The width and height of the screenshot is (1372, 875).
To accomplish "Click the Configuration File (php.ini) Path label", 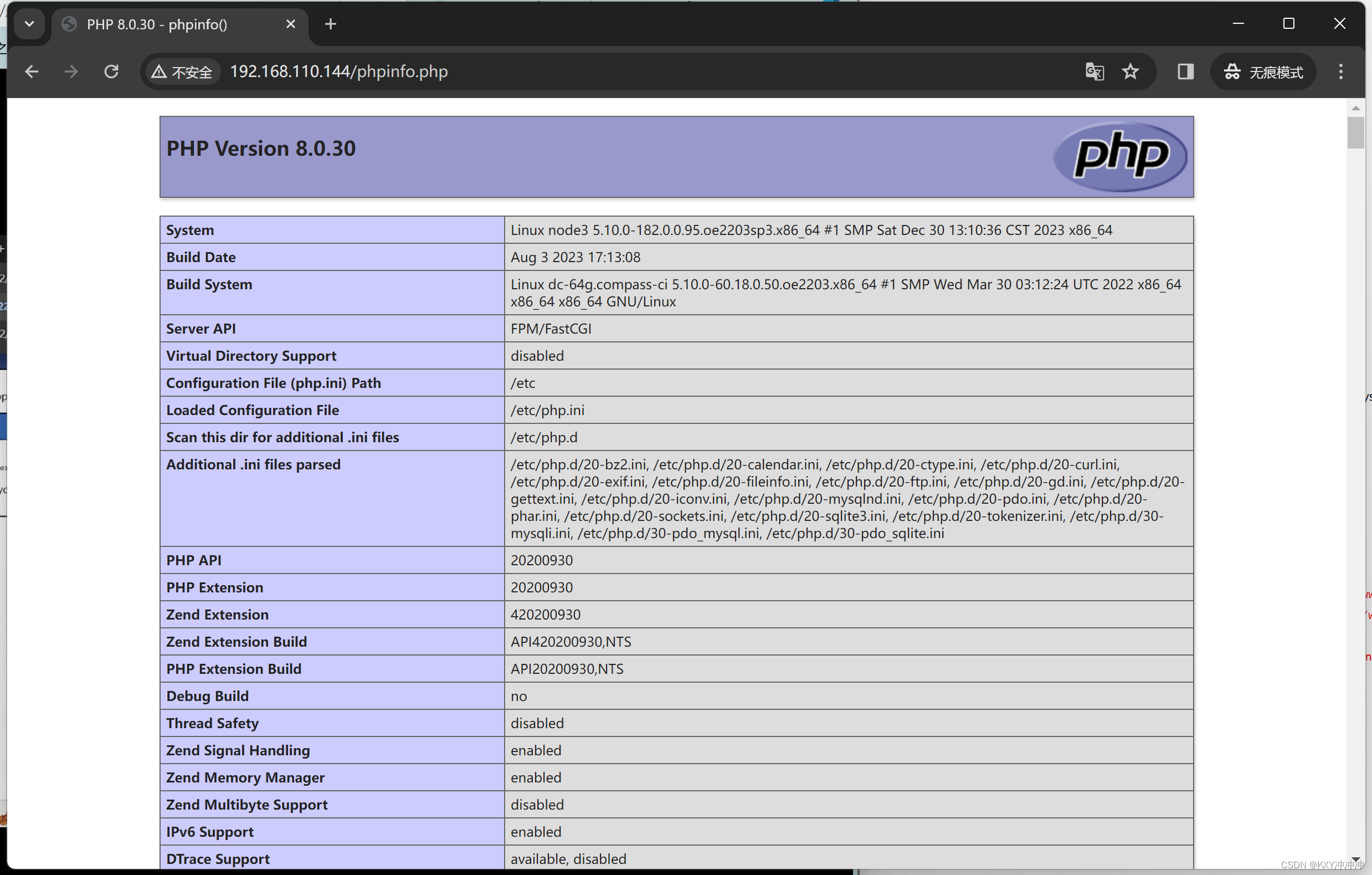I will (274, 383).
